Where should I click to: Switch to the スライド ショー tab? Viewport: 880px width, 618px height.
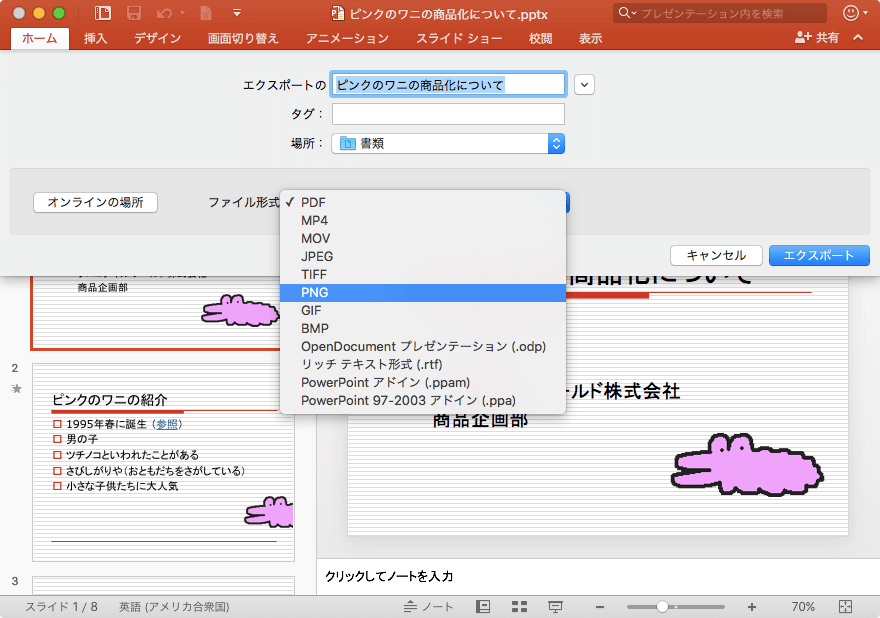[x=459, y=38]
